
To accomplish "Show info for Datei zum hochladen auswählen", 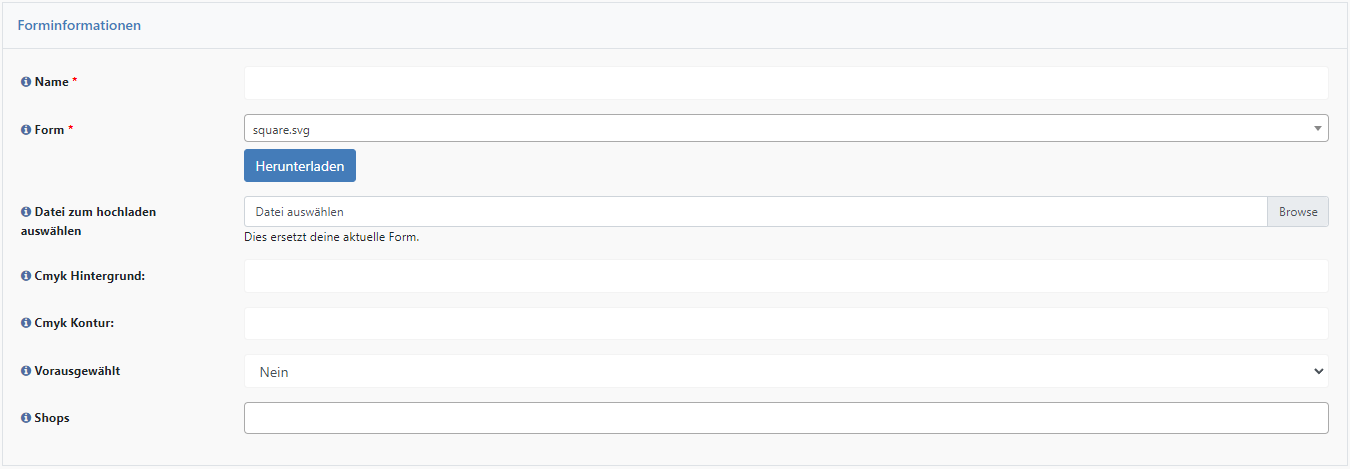I will (26, 212).
